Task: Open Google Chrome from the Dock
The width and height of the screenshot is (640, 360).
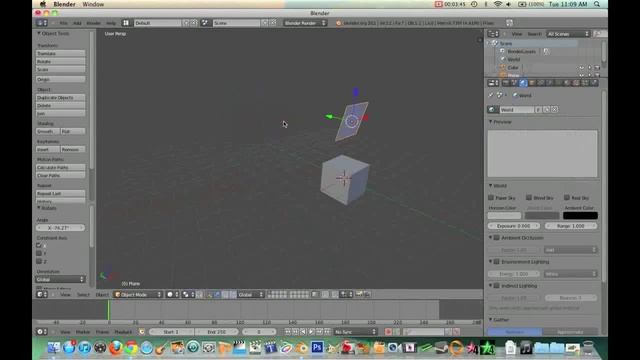Action: [131, 347]
